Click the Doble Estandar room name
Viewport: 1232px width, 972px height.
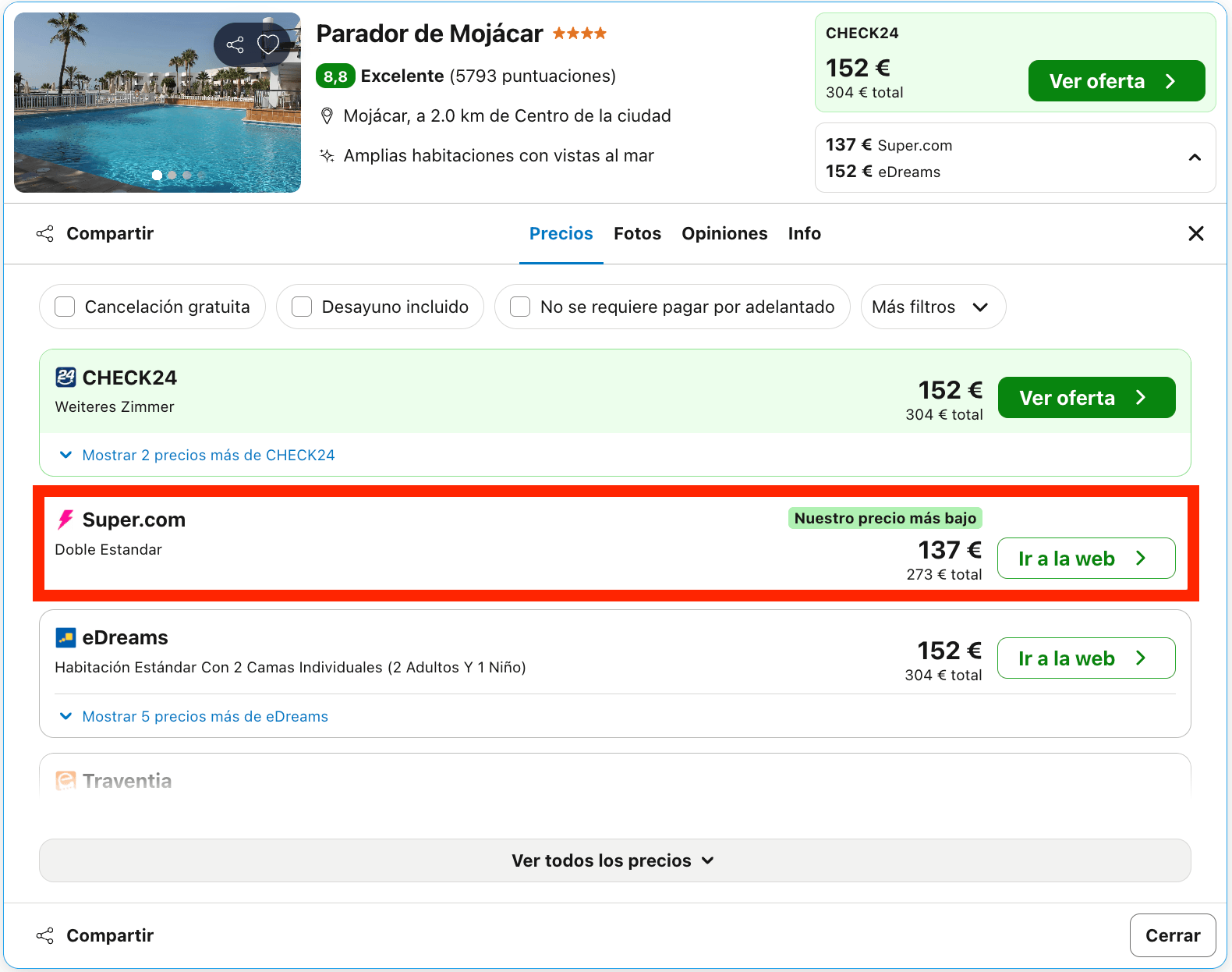108,549
